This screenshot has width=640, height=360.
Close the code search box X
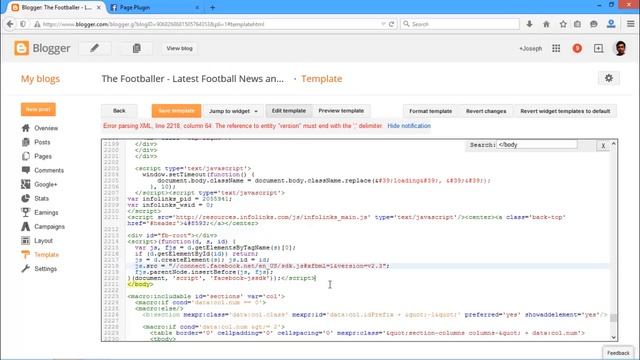click(x=603, y=145)
